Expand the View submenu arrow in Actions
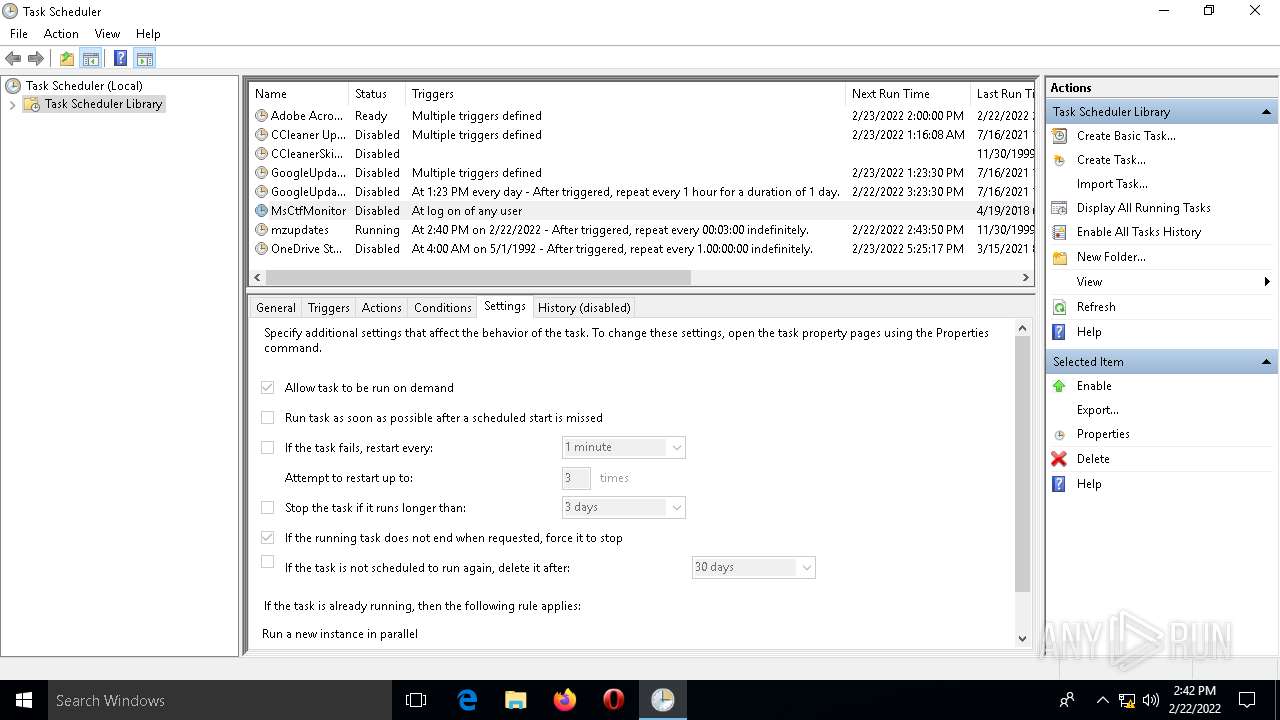 [x=1267, y=282]
